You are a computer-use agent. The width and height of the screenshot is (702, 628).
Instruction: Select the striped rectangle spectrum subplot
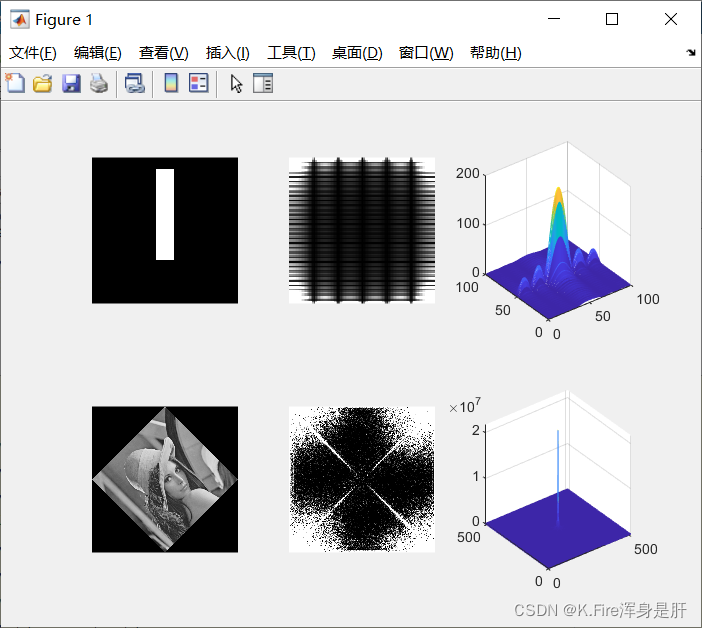click(362, 230)
